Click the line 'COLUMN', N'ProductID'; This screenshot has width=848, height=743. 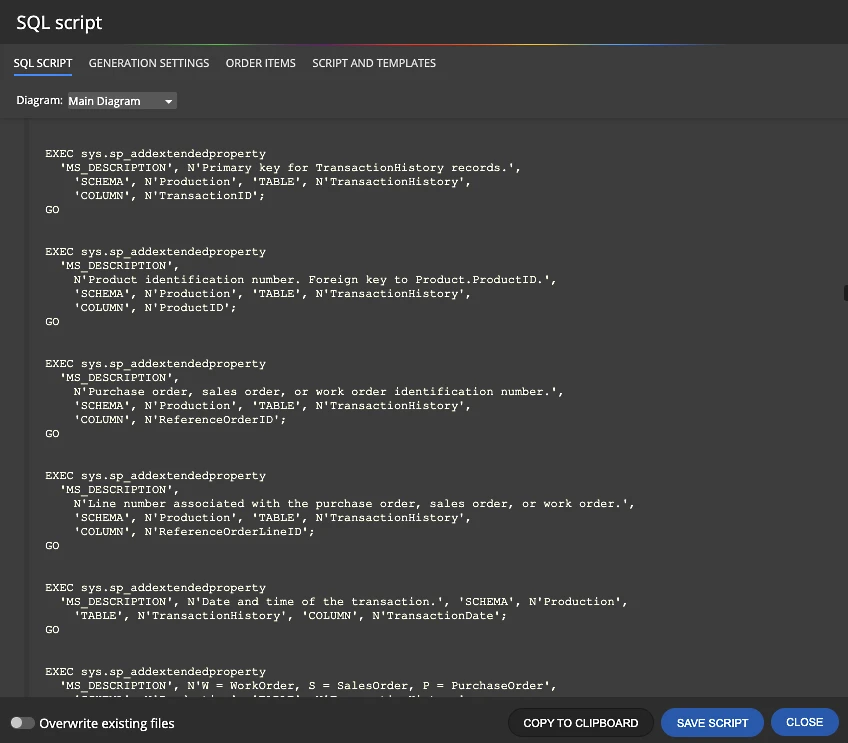(155, 308)
